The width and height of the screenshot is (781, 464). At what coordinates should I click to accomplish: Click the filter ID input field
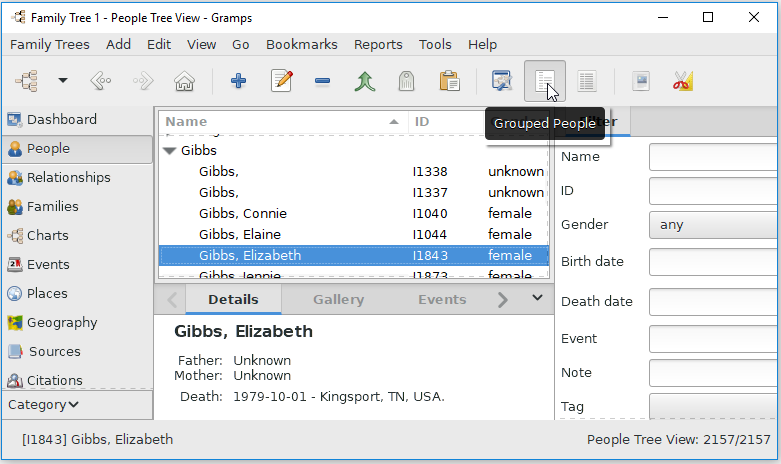click(x=714, y=191)
